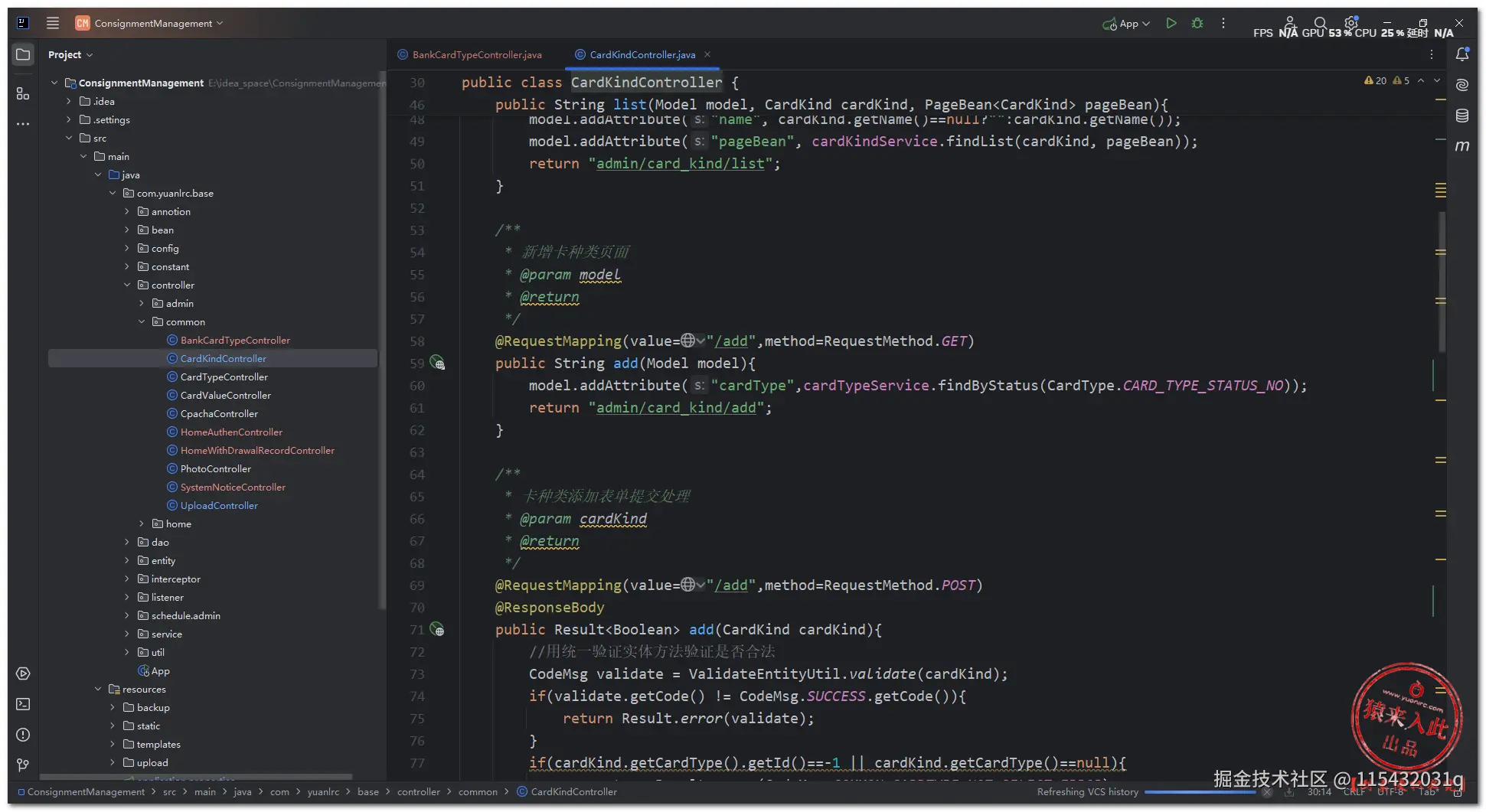Open the App run configuration dropdown
The height and width of the screenshot is (812, 1486).
[x=1126, y=24]
